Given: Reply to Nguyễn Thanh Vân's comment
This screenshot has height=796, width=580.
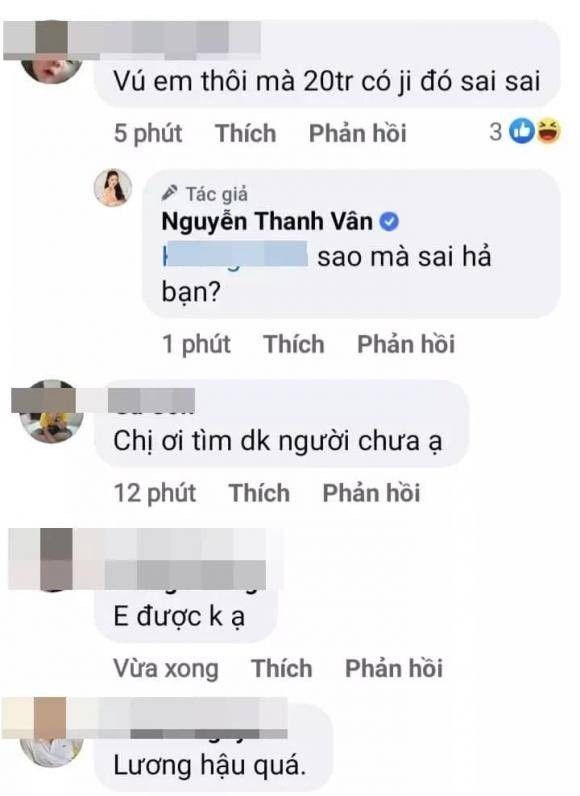Looking at the screenshot, I should click(406, 344).
